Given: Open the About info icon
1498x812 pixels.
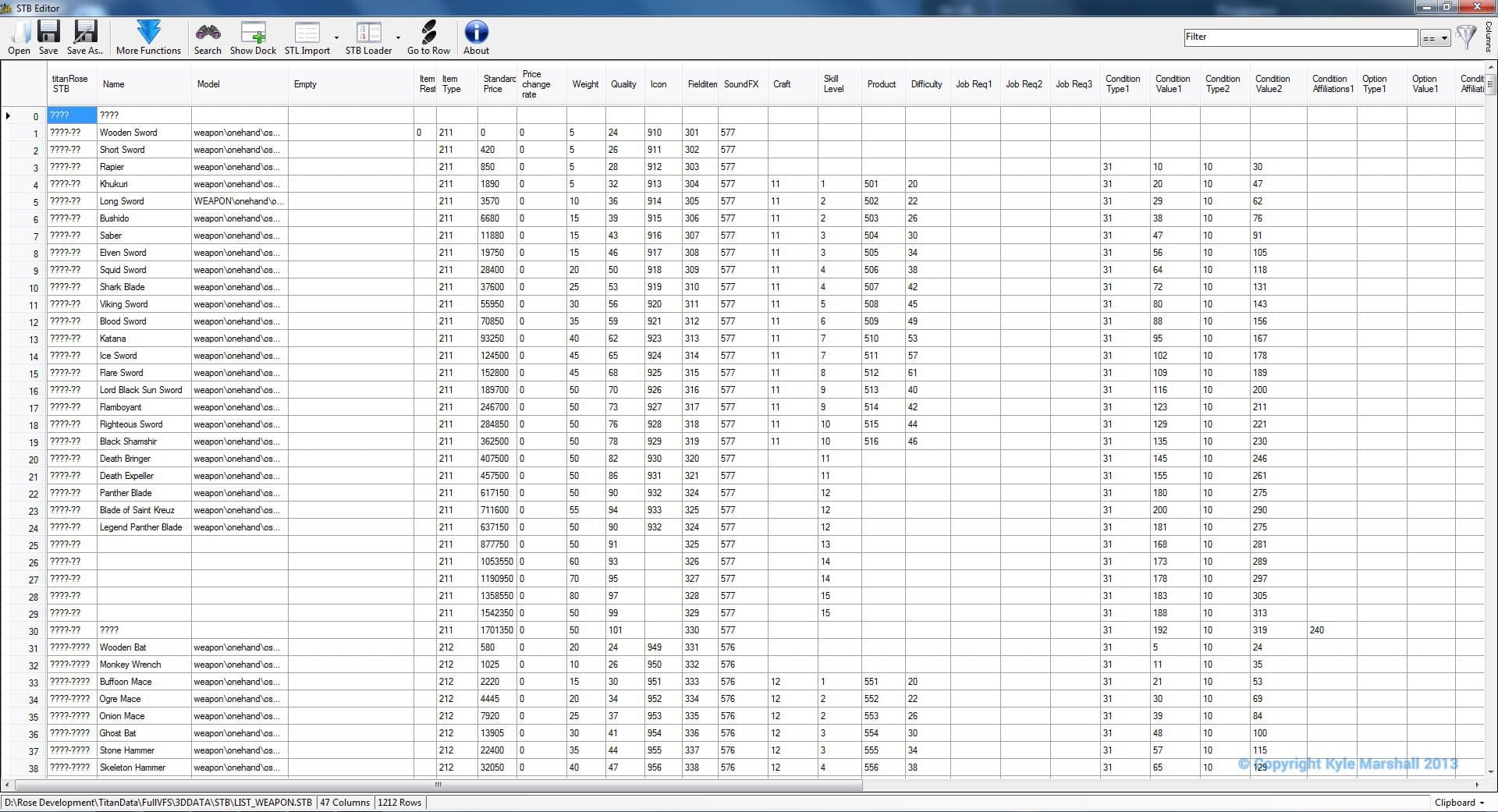Looking at the screenshot, I should point(476,32).
